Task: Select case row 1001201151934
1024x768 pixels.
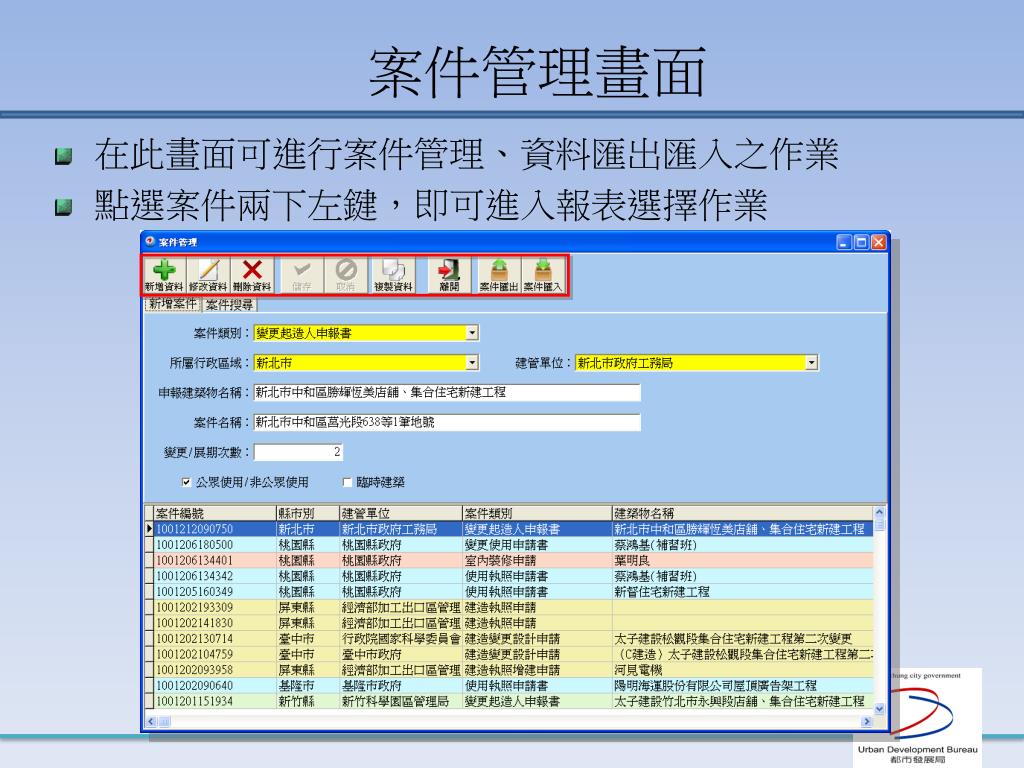Action: point(509,701)
